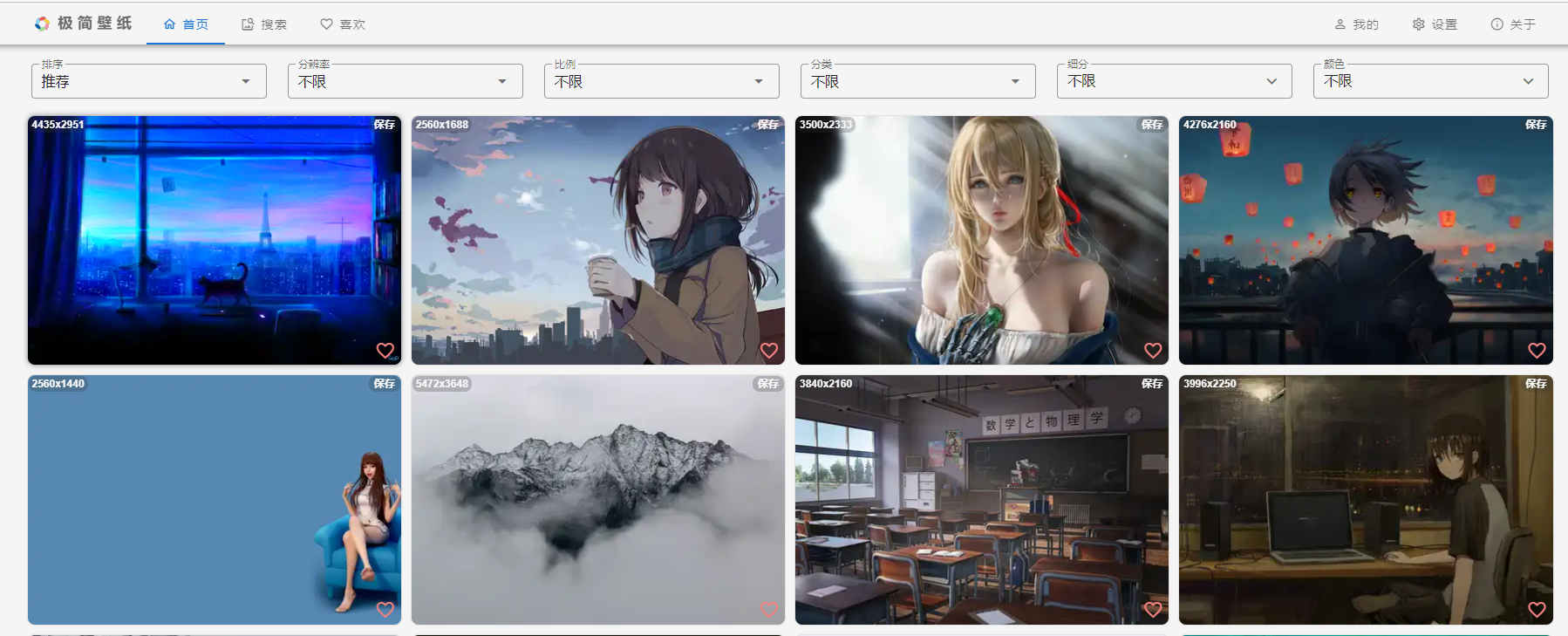
Task: Save the 3840x2160 wallpaper via 保存
Action: click(x=1152, y=384)
